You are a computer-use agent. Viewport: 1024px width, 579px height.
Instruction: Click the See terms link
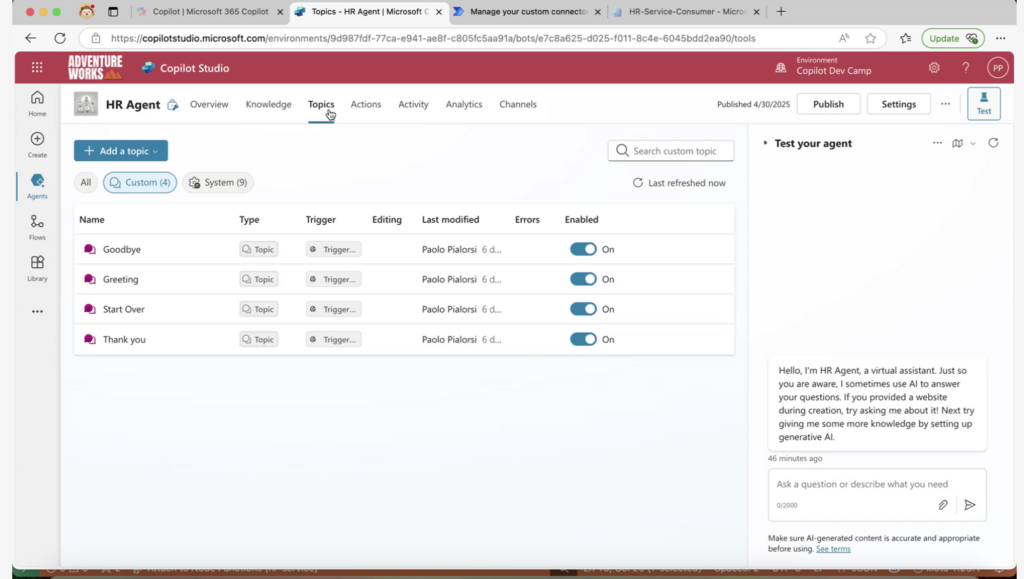[x=833, y=549]
